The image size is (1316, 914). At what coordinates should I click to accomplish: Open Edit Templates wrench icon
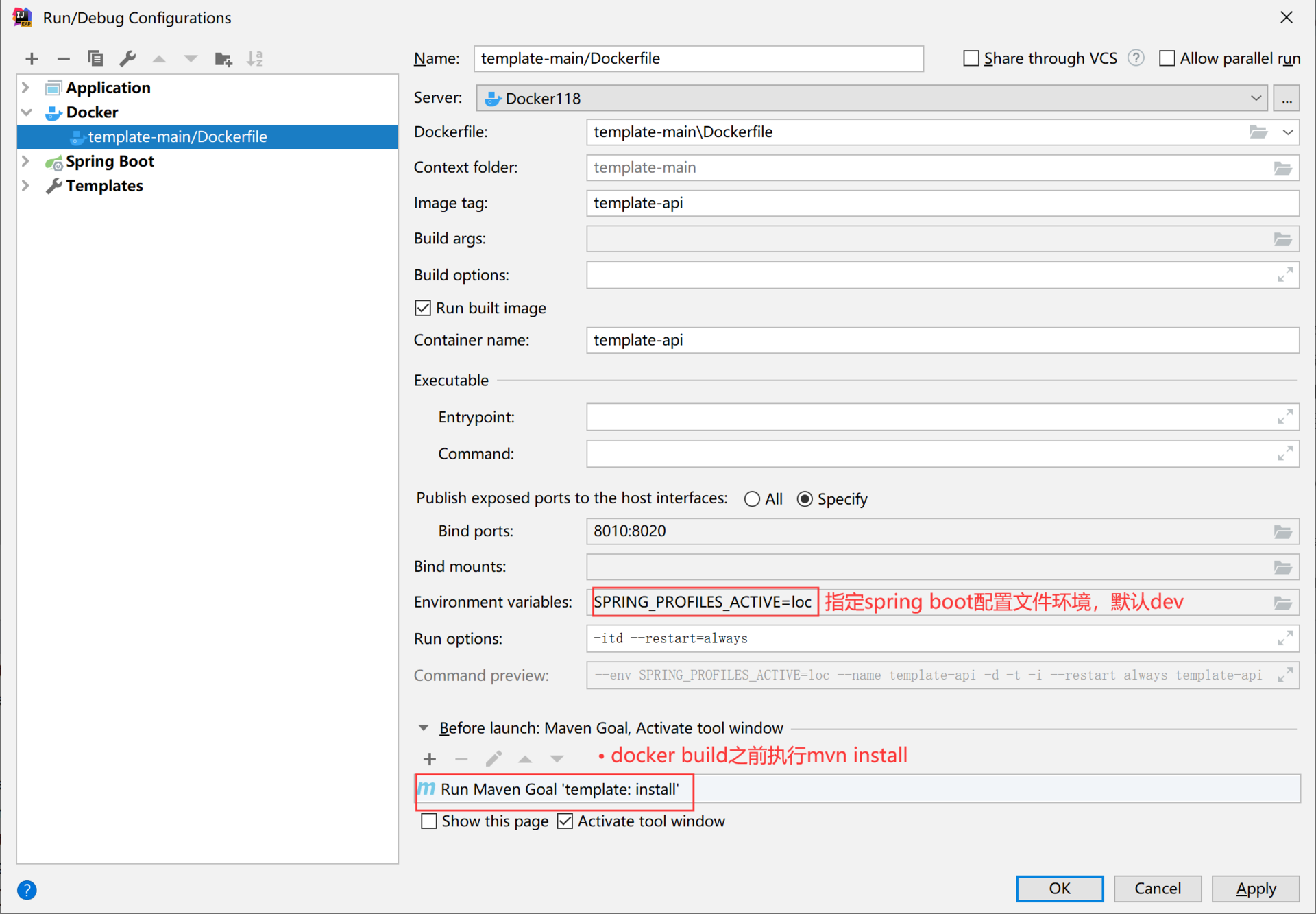(x=127, y=59)
